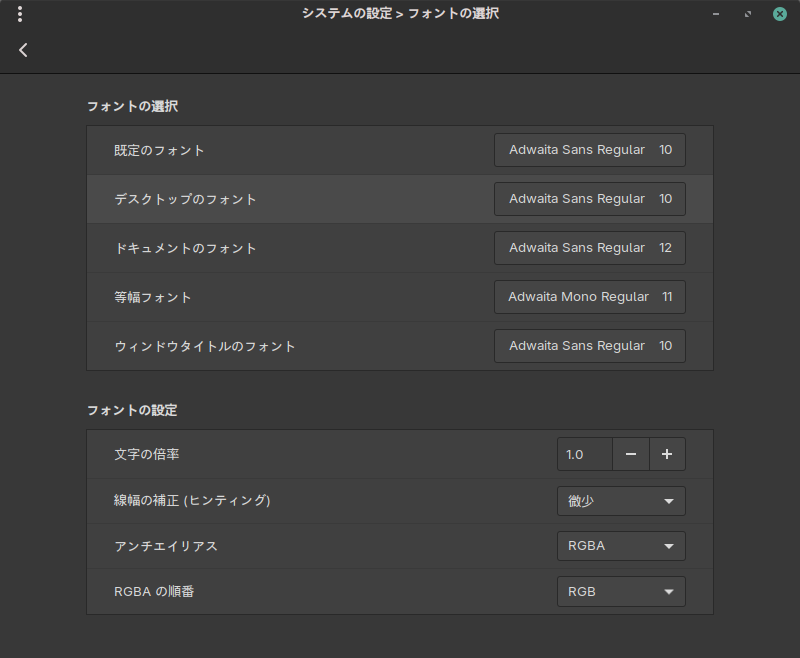Select the 線幅の補正 (ヒンティング) label
The width and height of the screenshot is (800, 658).
pos(192,500)
